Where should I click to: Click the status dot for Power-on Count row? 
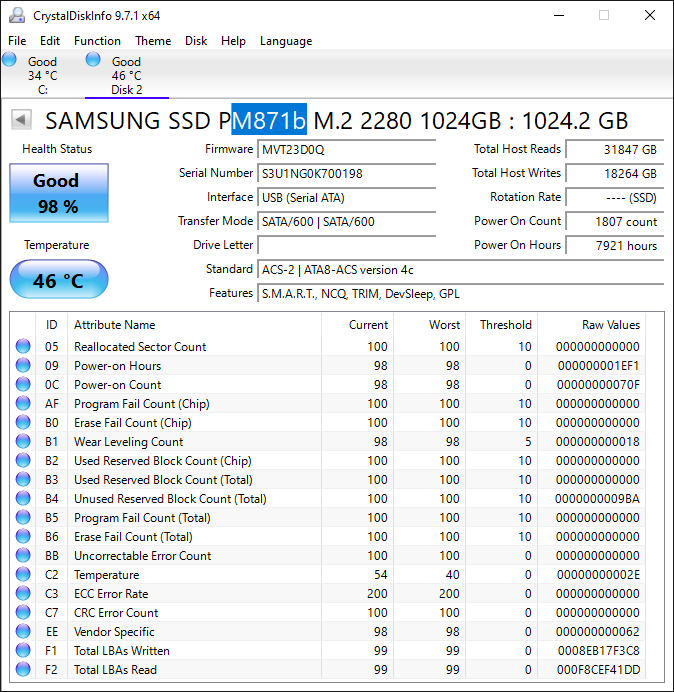pyautogui.click(x=23, y=384)
